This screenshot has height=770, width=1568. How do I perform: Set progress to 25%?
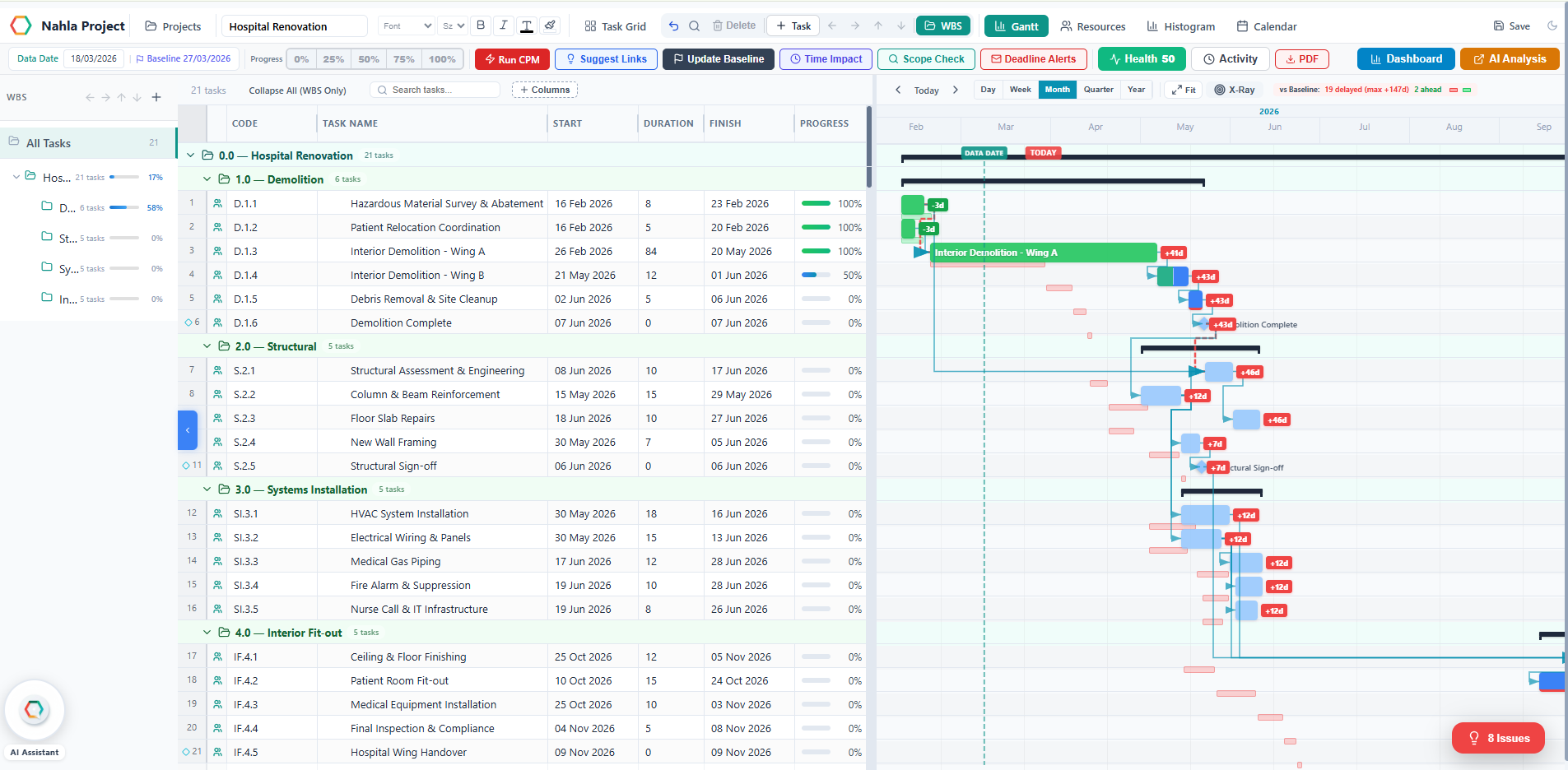(333, 59)
